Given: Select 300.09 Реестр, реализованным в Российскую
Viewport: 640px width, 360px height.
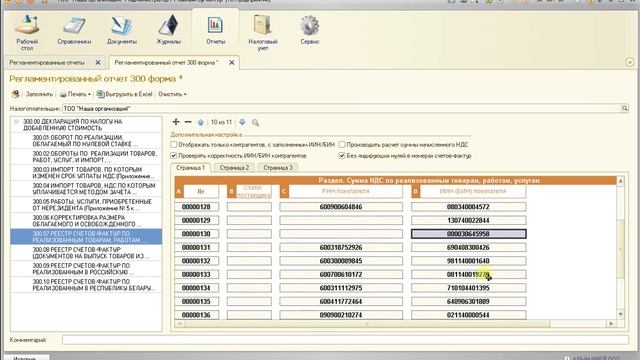Looking at the screenshot, I should coord(86,269).
